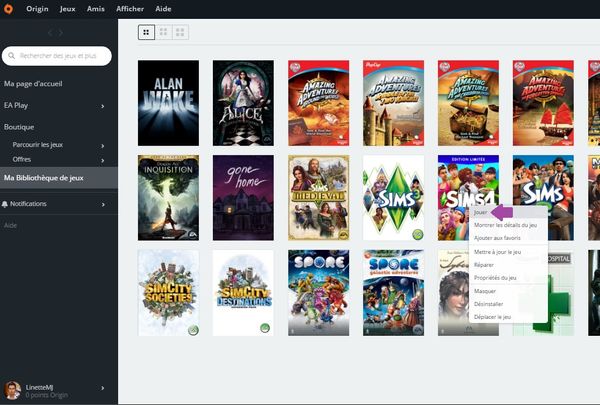This screenshot has width=600, height=405.
Task: Select the Amazing Adventures red sailboat tile
Action: 543,103
